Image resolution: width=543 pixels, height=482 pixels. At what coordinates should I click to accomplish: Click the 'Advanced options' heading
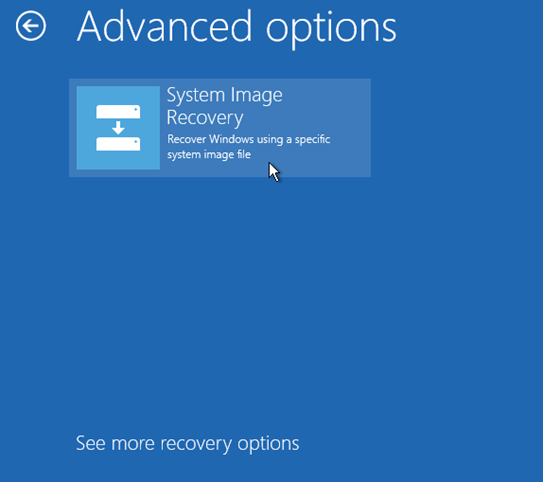click(237, 27)
